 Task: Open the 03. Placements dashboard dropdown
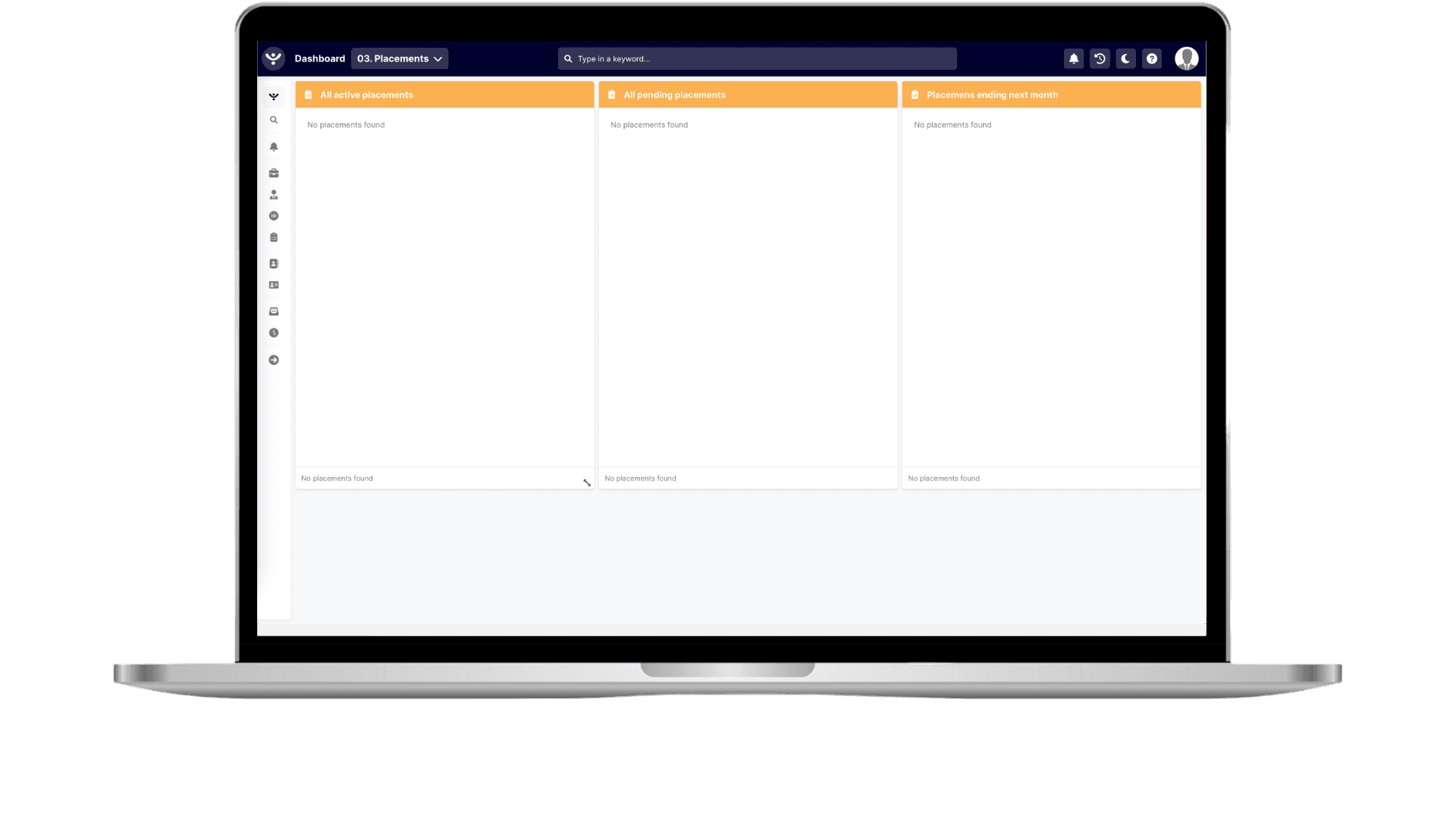399,58
